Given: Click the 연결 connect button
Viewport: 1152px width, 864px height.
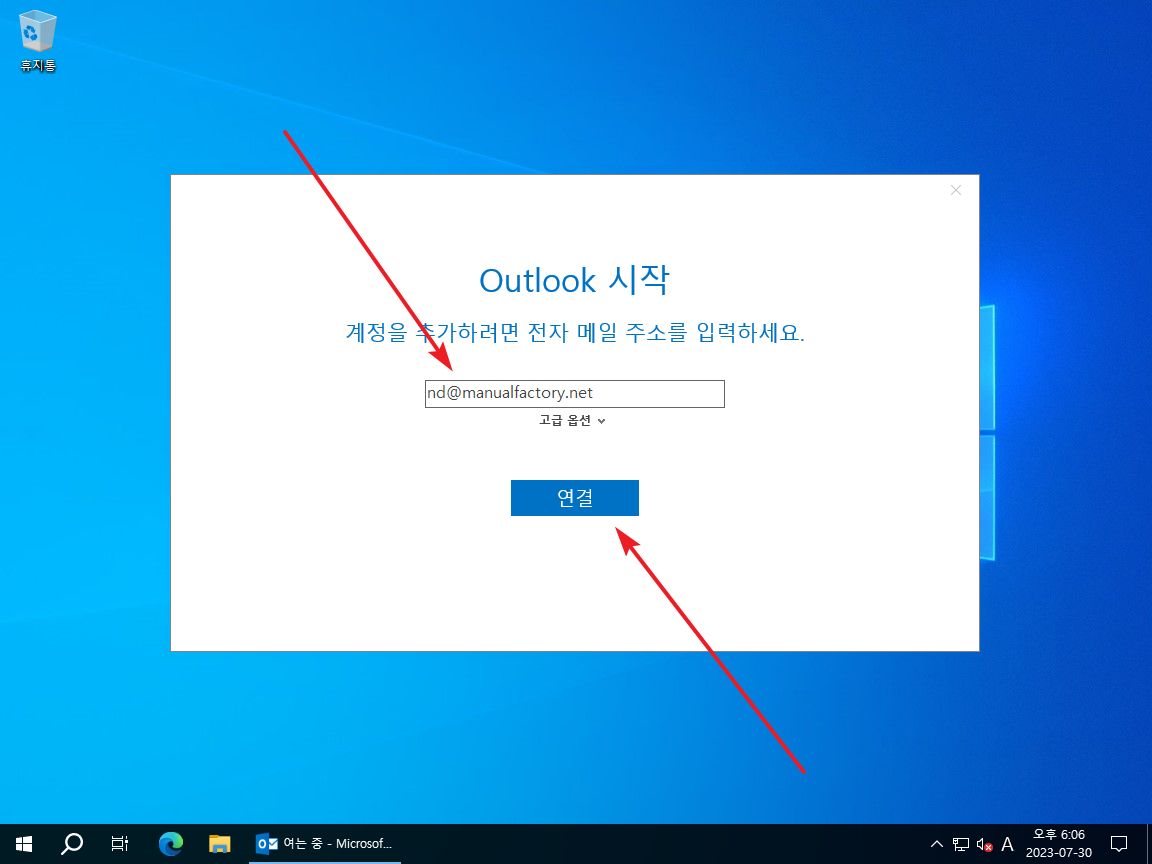Looking at the screenshot, I should (575, 498).
